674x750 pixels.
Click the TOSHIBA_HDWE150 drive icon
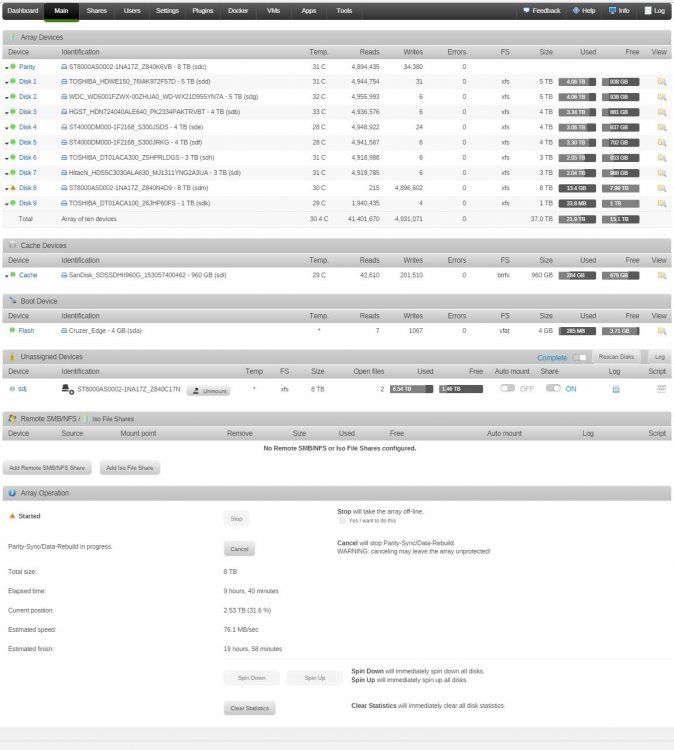pos(64,82)
